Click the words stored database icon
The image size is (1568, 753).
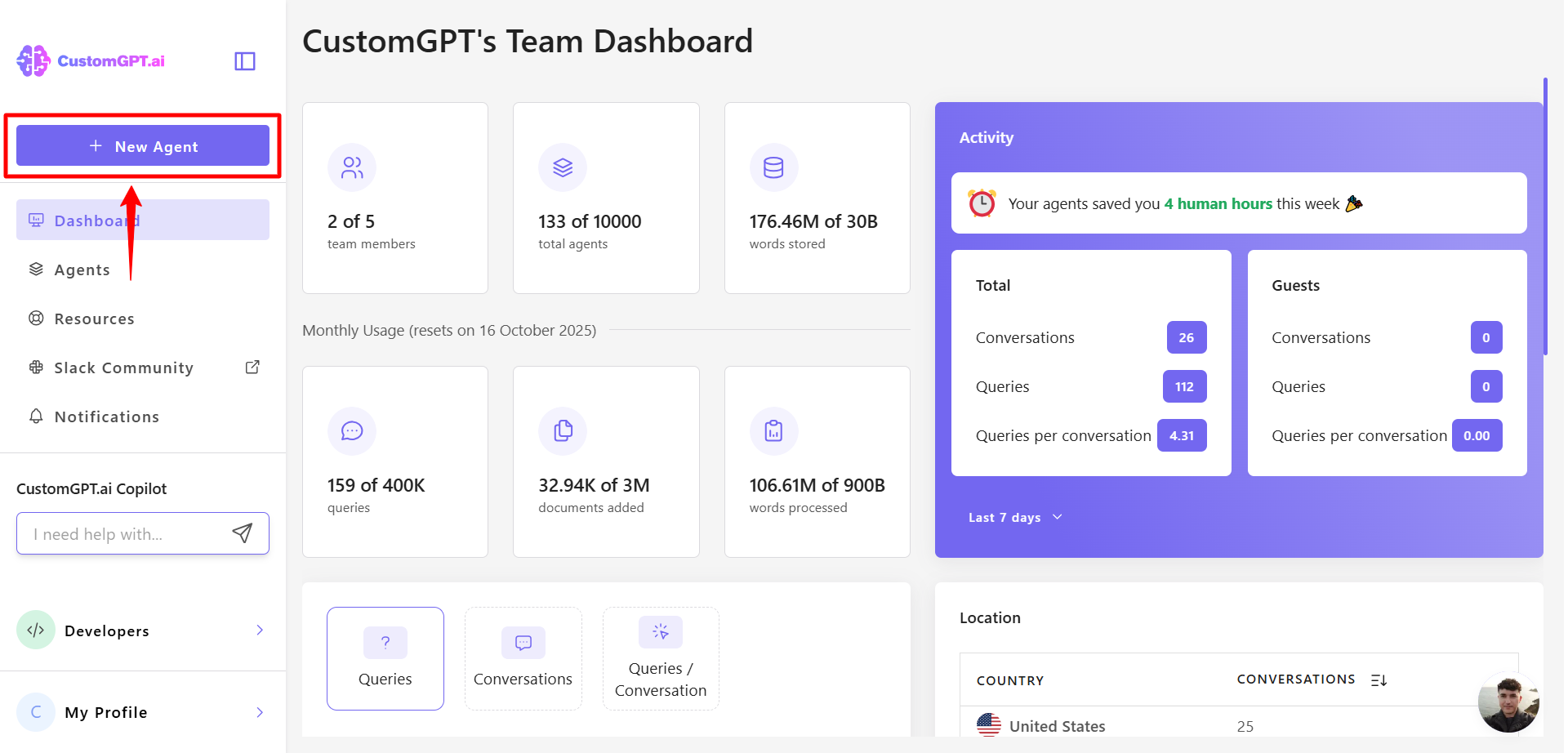pyautogui.click(x=773, y=167)
